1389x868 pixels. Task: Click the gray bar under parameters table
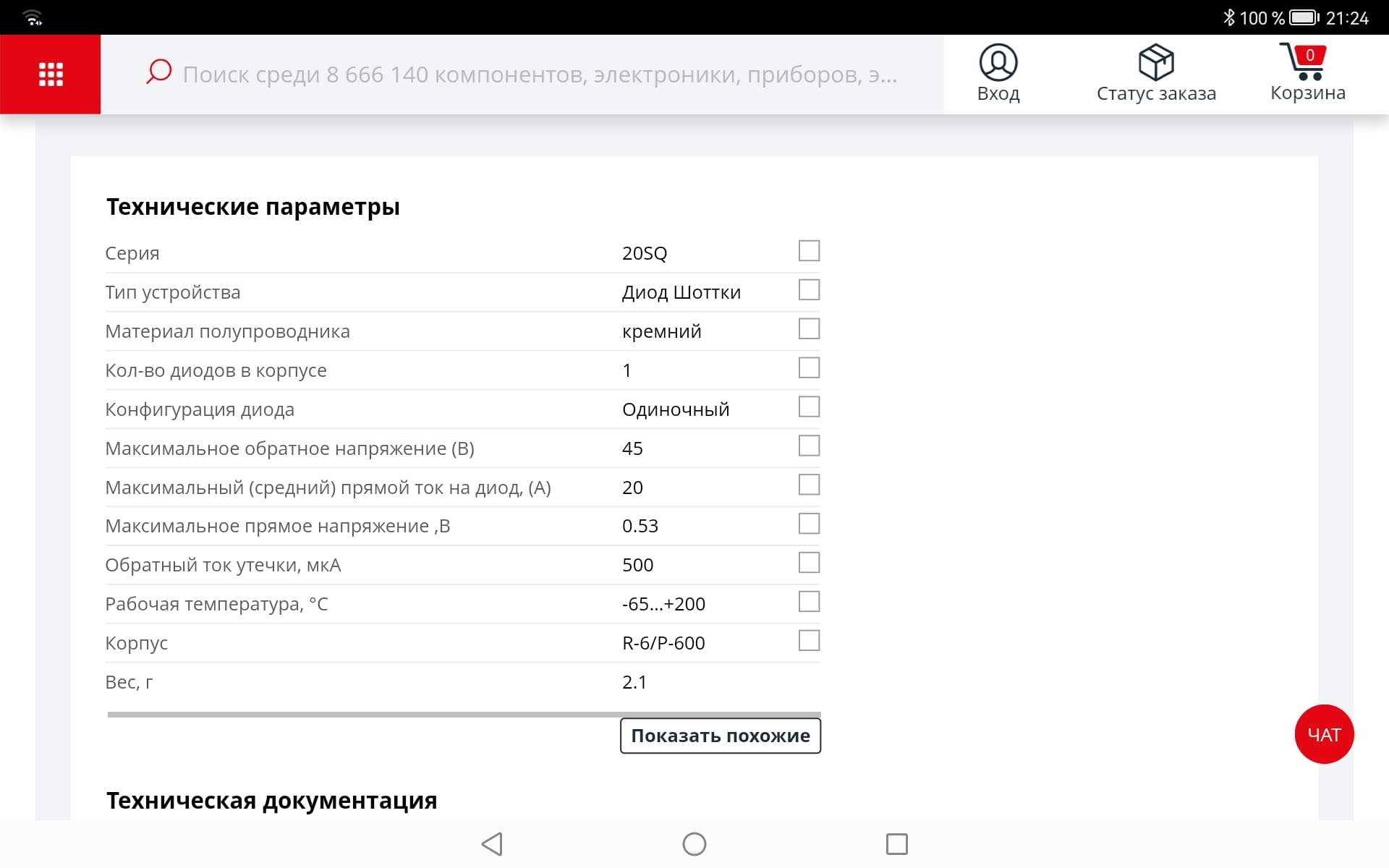pyautogui.click(x=464, y=715)
